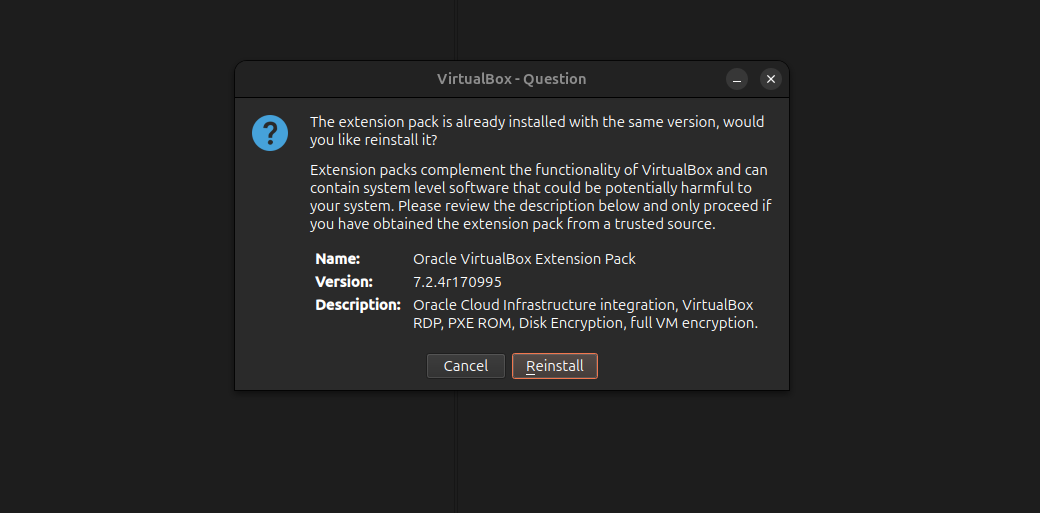Screen dimensions: 1040x513
Task: Minimize the VirtualBox Question dialog
Action: (x=737, y=79)
